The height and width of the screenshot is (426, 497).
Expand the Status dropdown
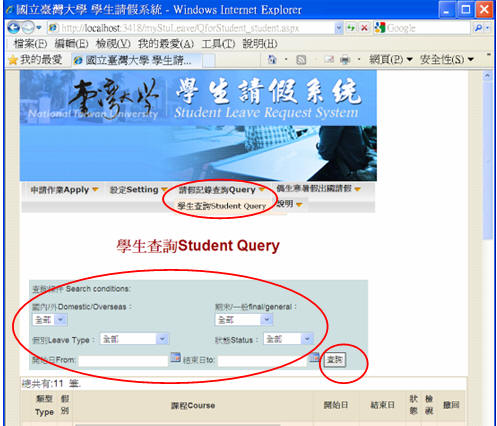[x=307, y=339]
